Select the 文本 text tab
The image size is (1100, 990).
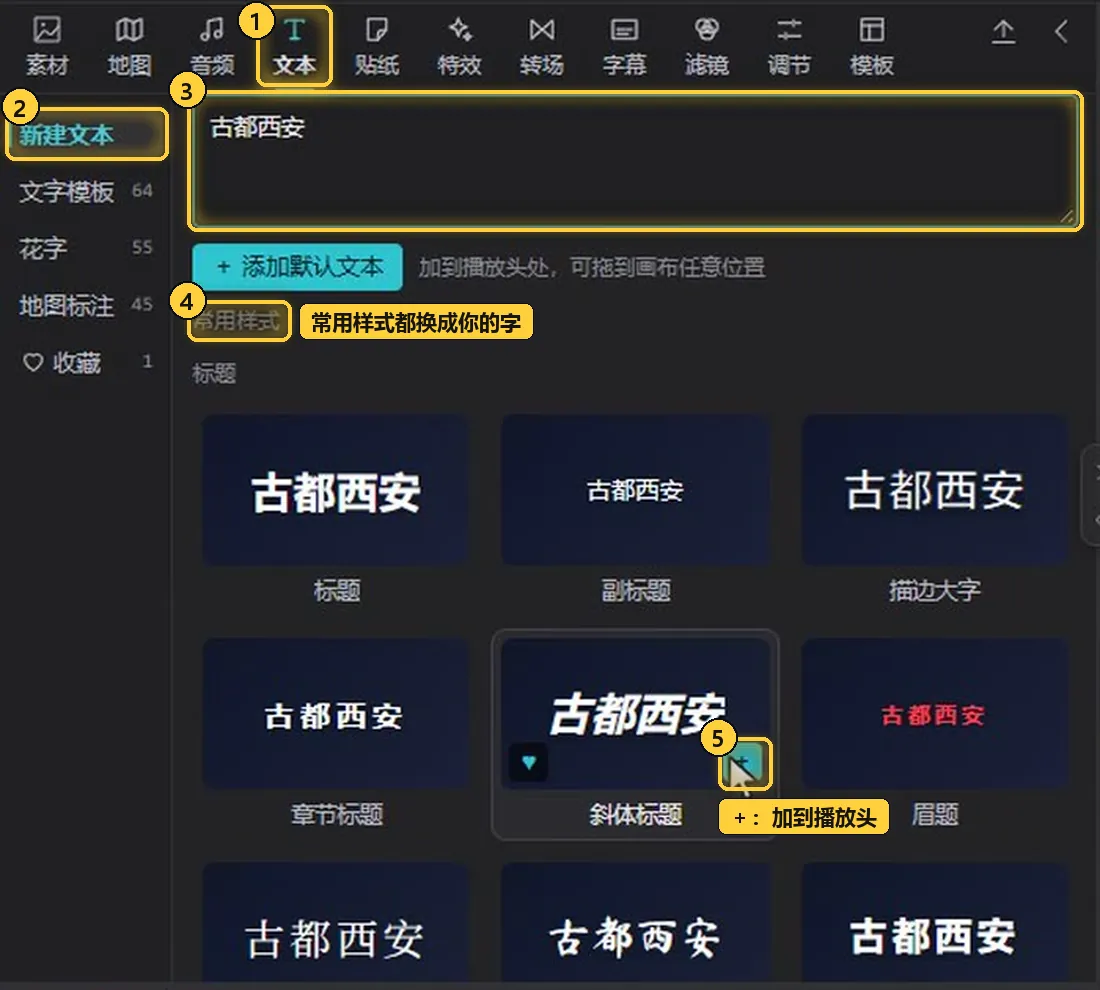point(294,46)
